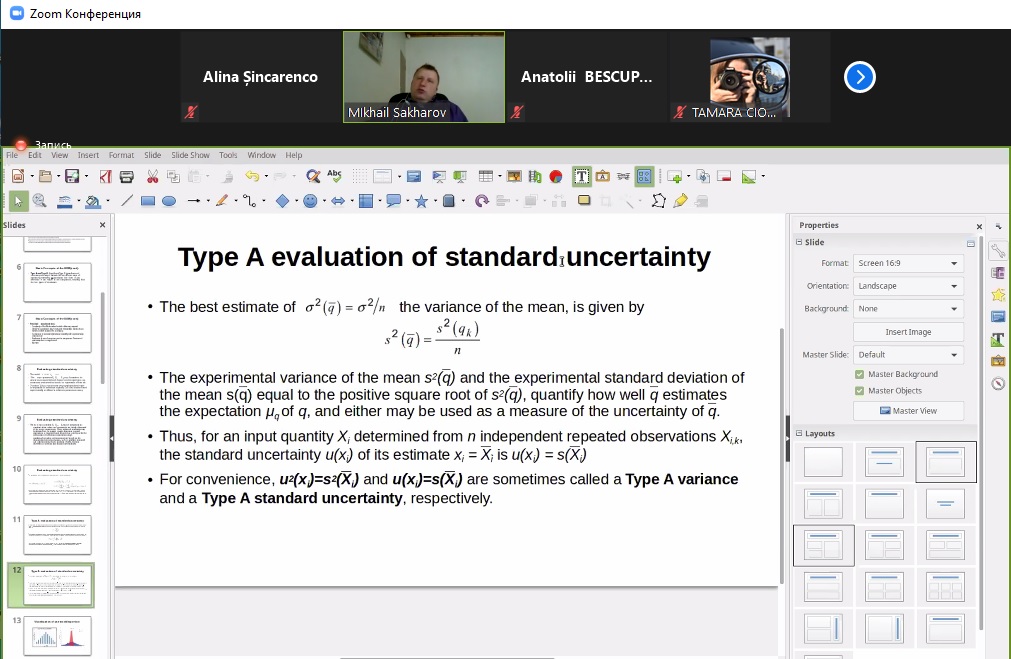The image size is (1011, 659).
Task: Open the Format menu
Action: tap(121, 155)
